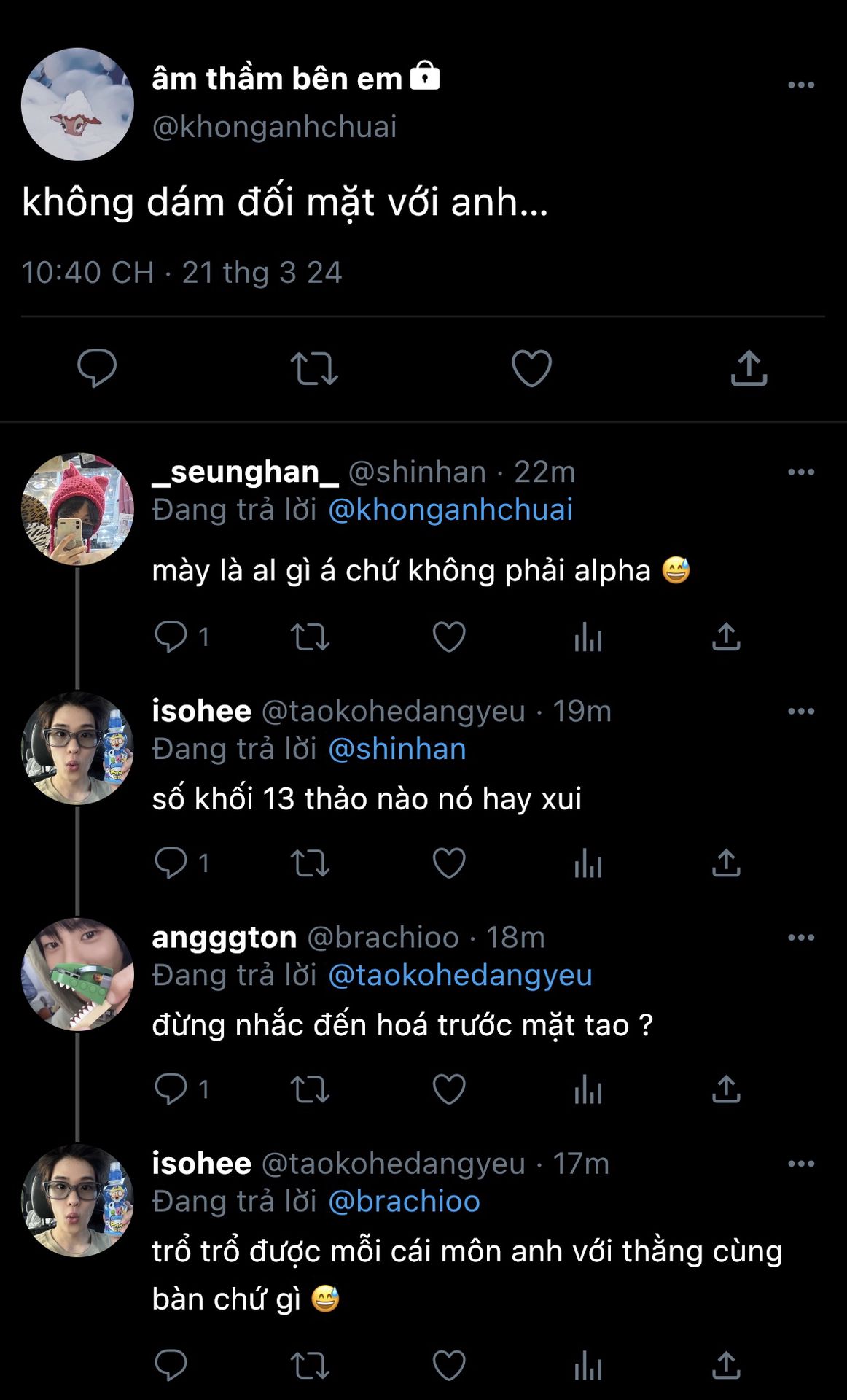This screenshot has height=1400, width=847.
Task: View analytics for isohee's last reply
Action: [x=588, y=1365]
